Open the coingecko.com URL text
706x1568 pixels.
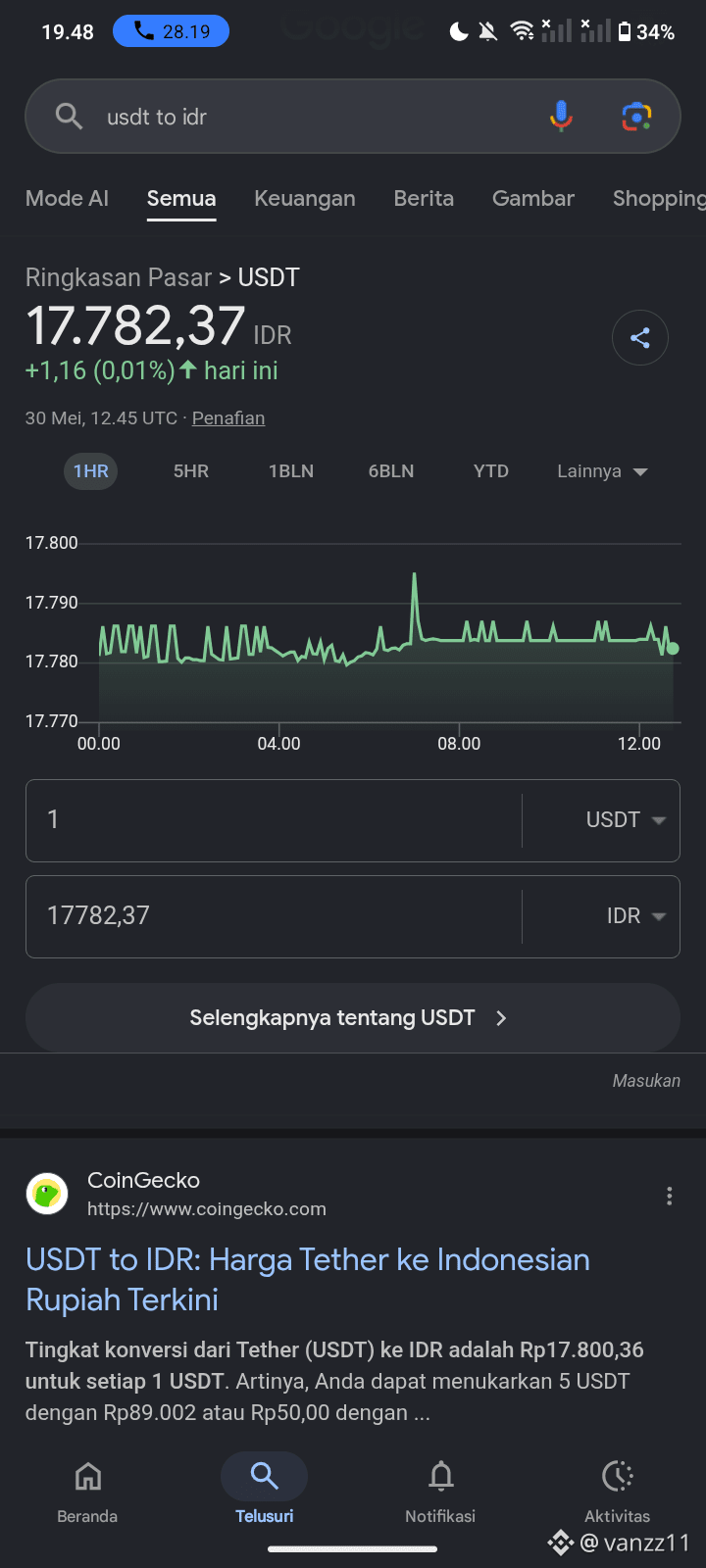coord(207,1209)
